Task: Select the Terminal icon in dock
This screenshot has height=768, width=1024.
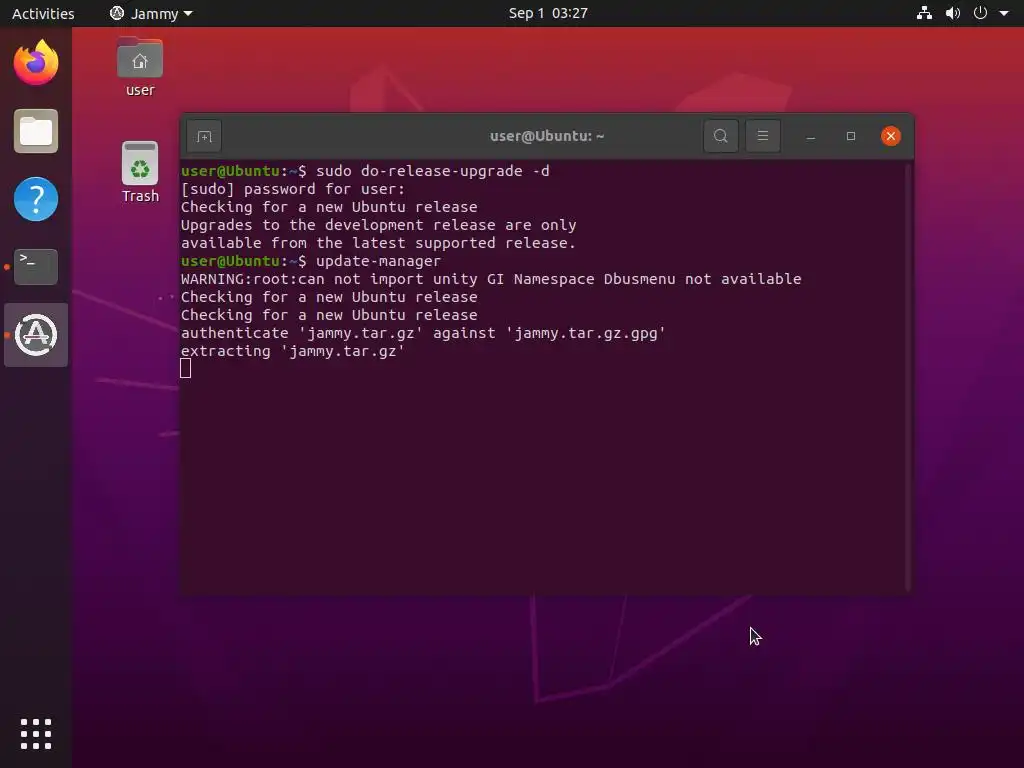Action: 36,266
